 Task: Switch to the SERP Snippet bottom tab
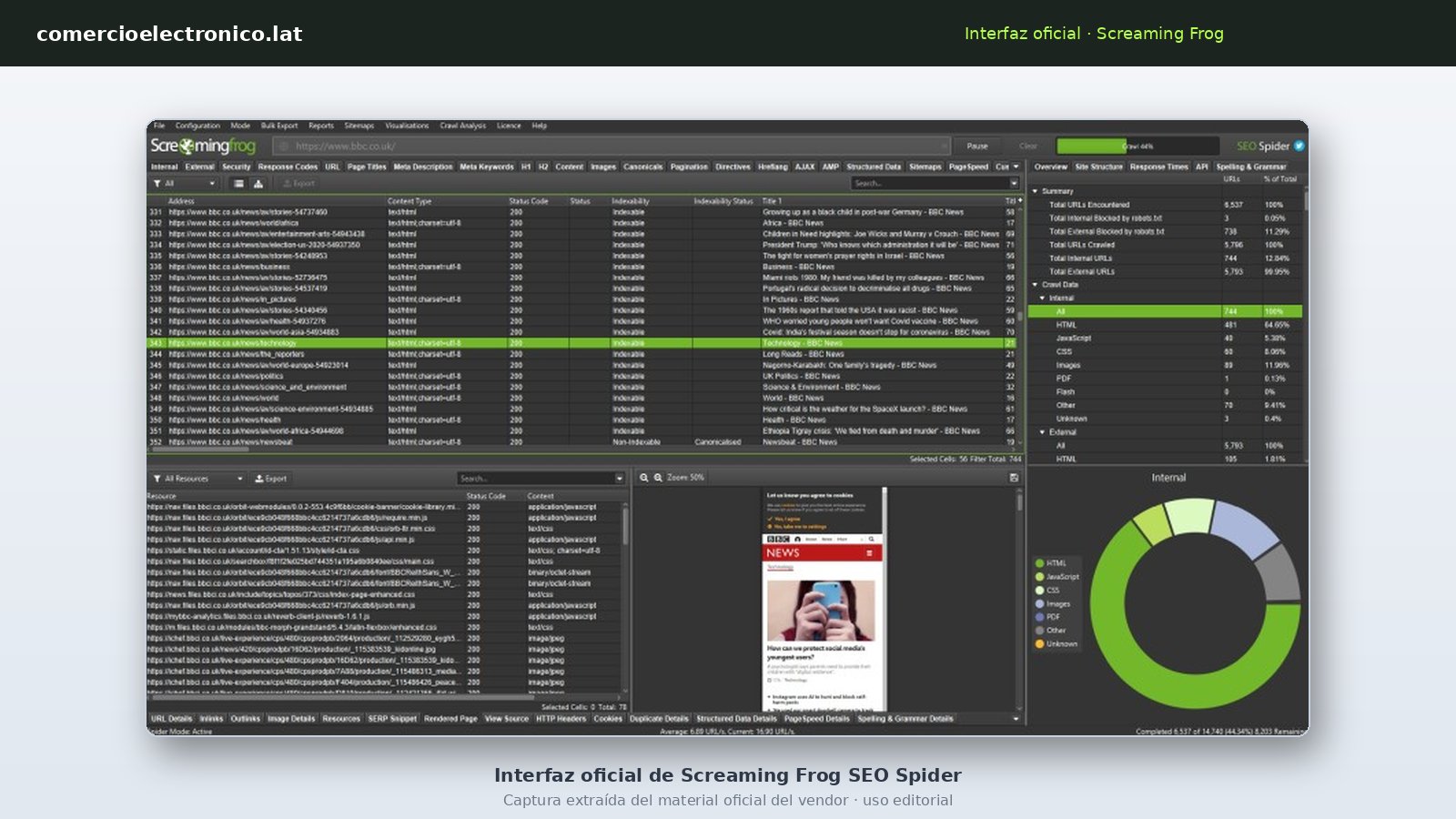[x=391, y=719]
